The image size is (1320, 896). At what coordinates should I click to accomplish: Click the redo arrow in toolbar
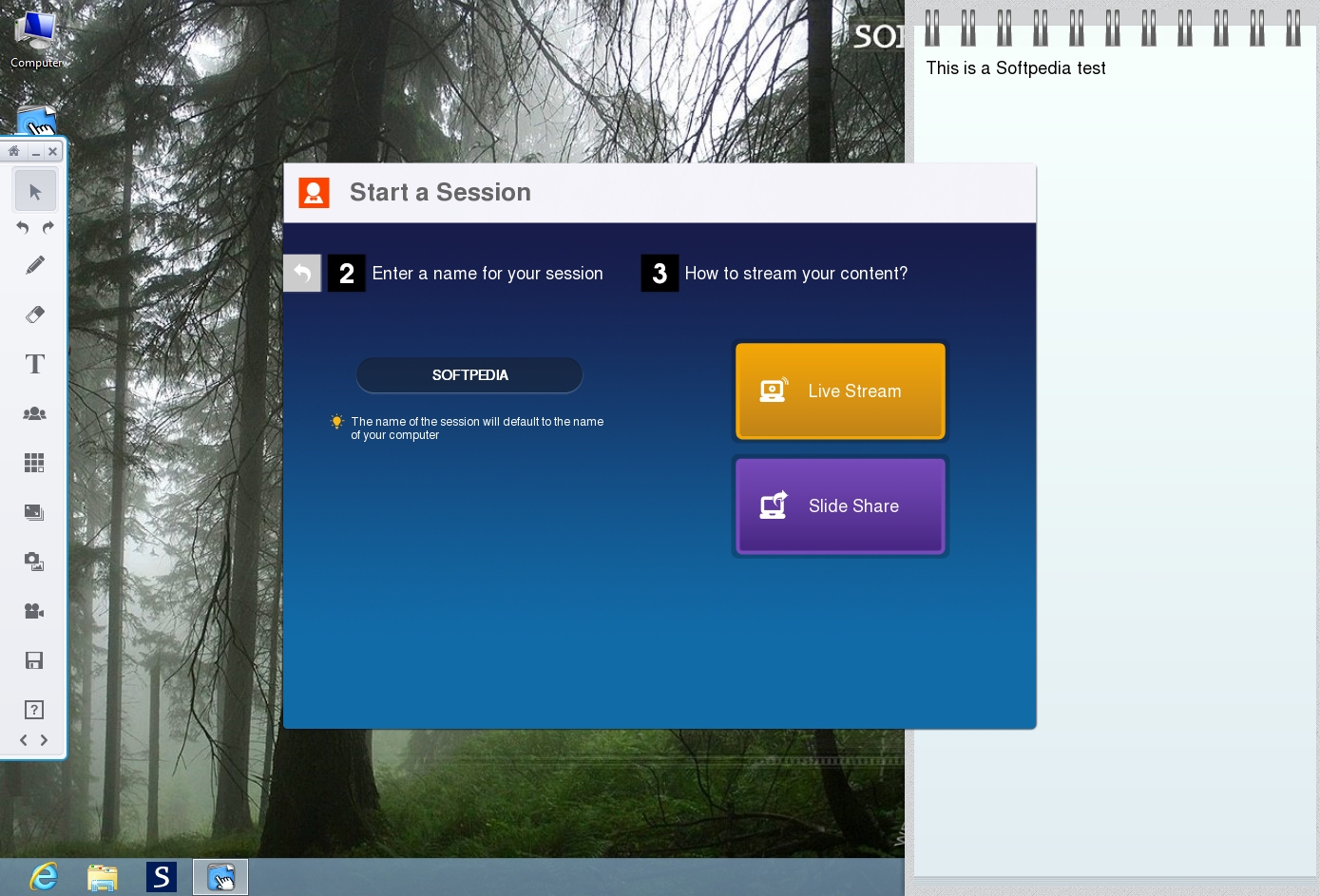click(48, 227)
